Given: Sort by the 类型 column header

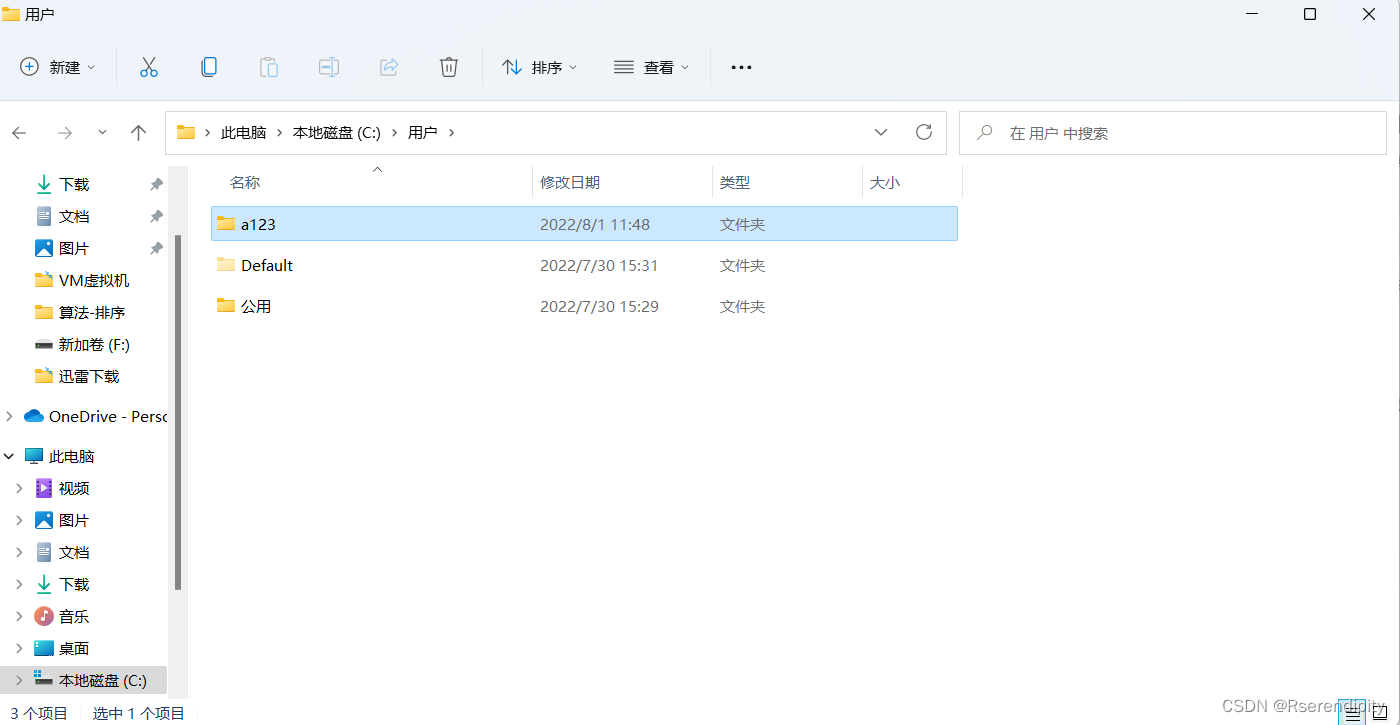Looking at the screenshot, I should coord(735,182).
